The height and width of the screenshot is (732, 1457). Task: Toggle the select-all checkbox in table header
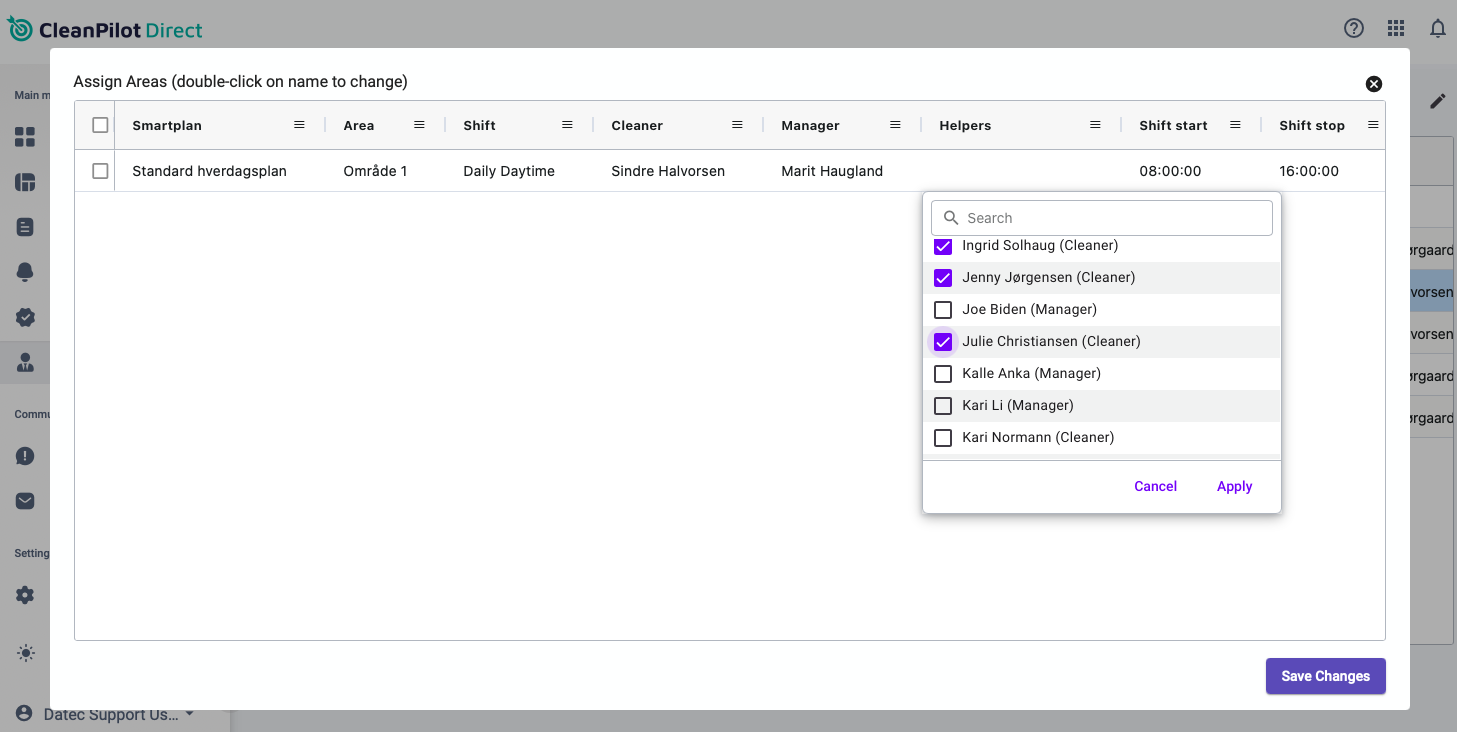click(100, 125)
